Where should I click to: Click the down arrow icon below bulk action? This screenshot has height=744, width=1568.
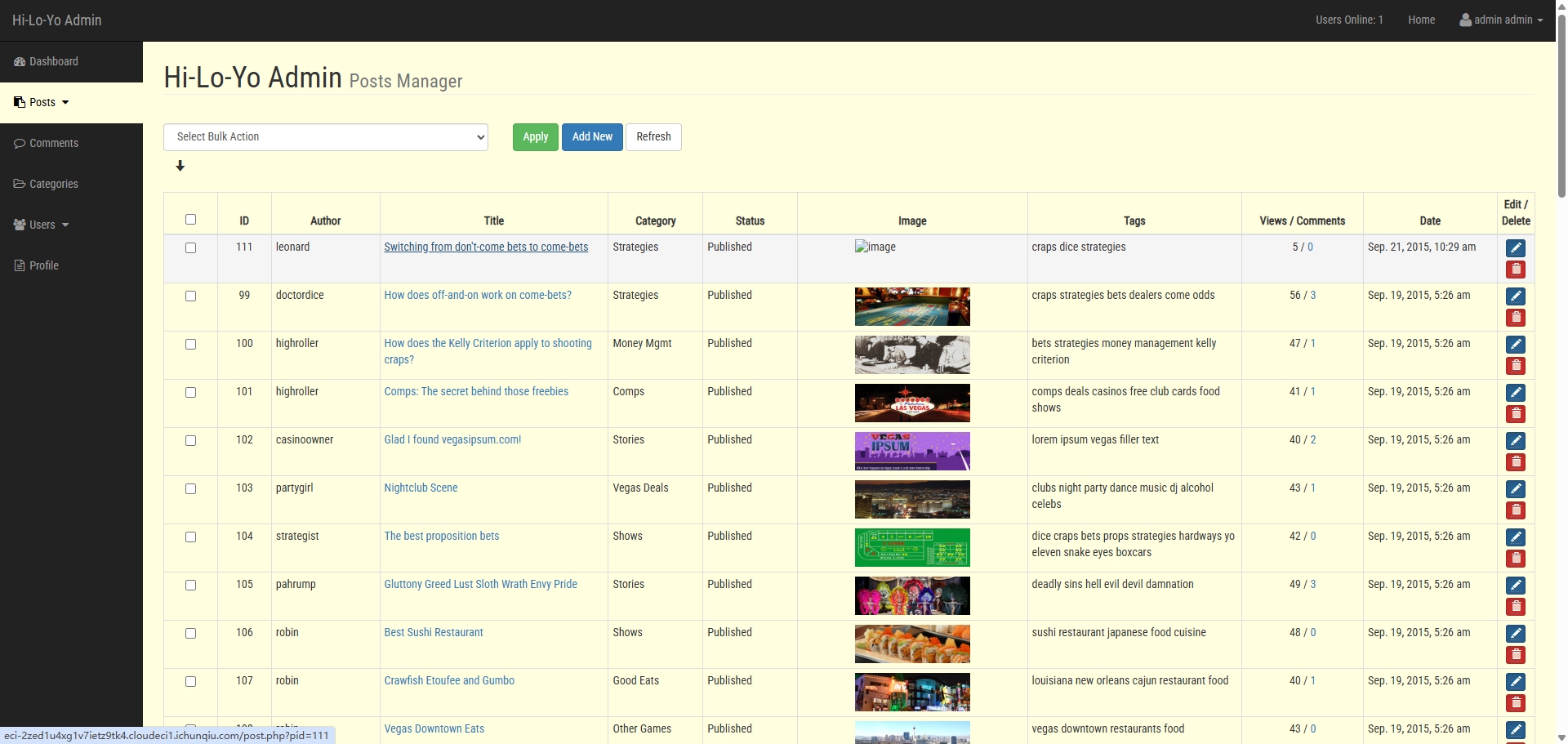pyautogui.click(x=180, y=167)
